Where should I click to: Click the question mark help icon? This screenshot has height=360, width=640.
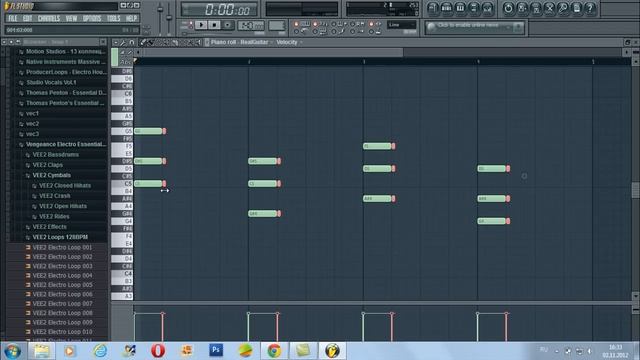pyautogui.click(x=590, y=8)
